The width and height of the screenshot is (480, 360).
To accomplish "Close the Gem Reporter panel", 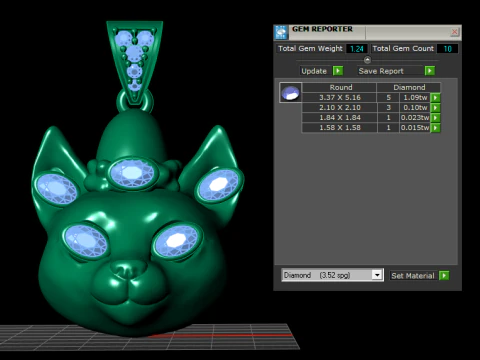I will 454,32.
